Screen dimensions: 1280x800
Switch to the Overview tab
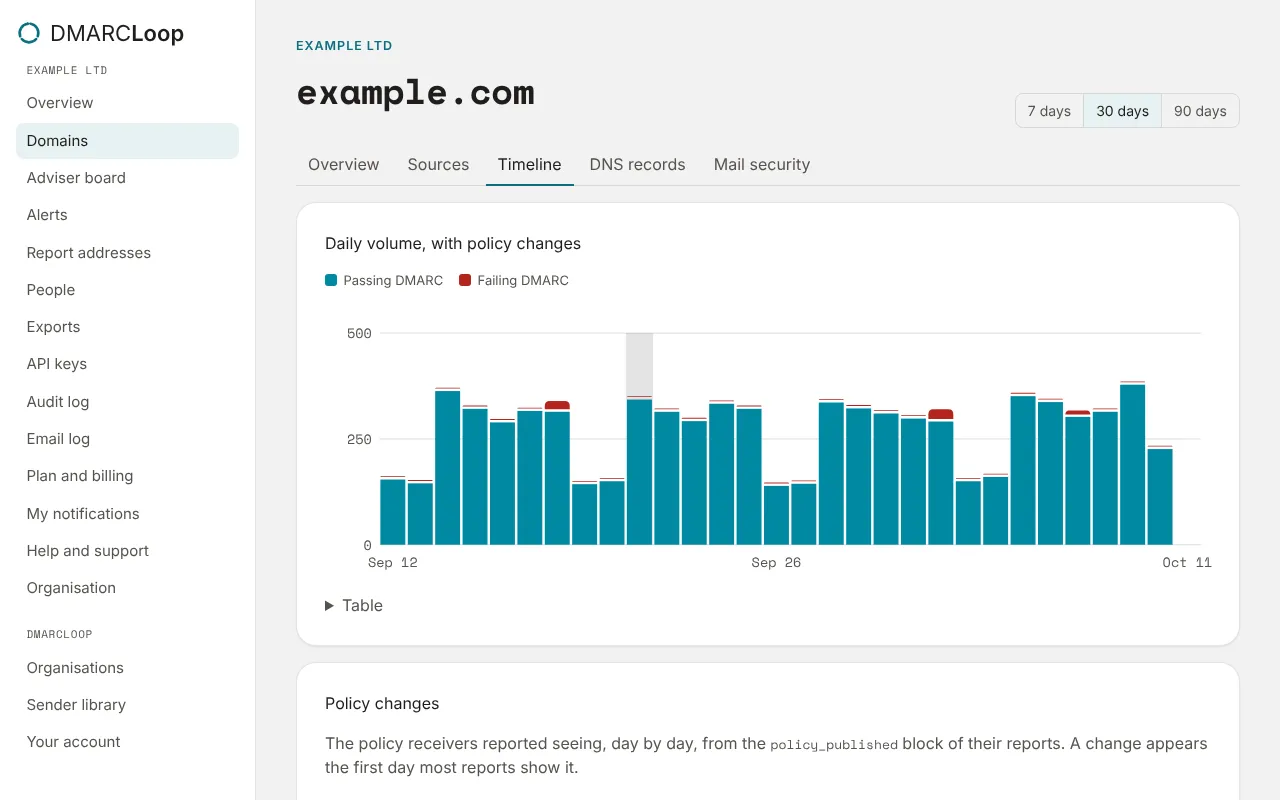click(343, 165)
